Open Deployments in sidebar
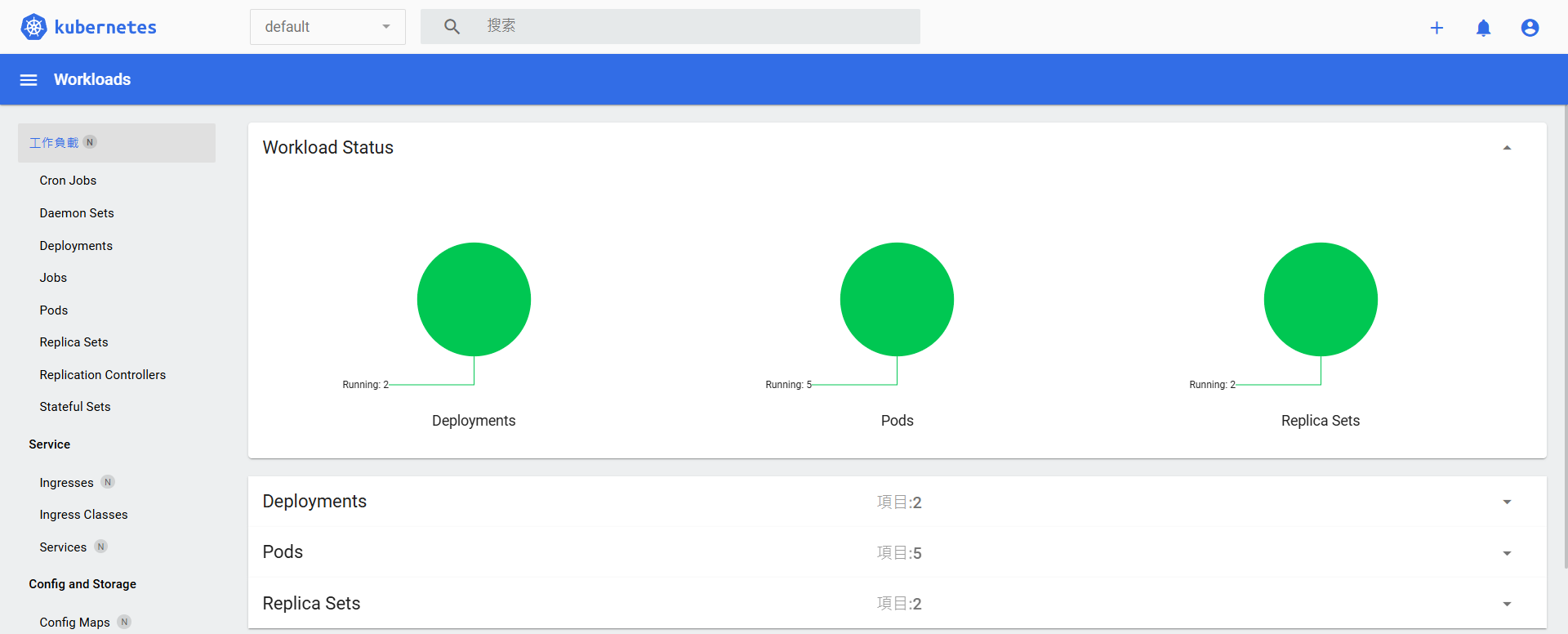The image size is (1568, 634). pyautogui.click(x=76, y=246)
